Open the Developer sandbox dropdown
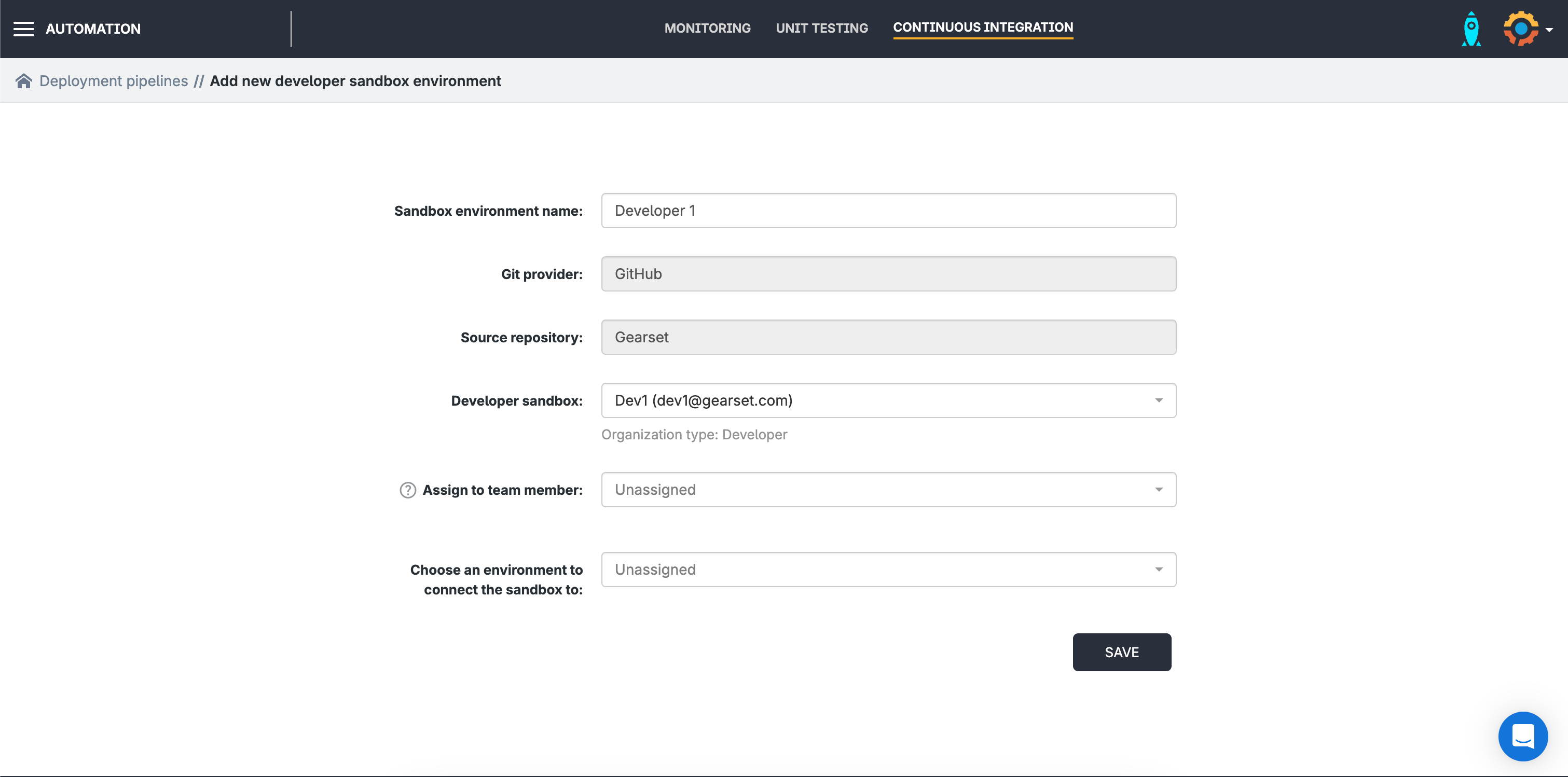 pyautogui.click(x=888, y=400)
